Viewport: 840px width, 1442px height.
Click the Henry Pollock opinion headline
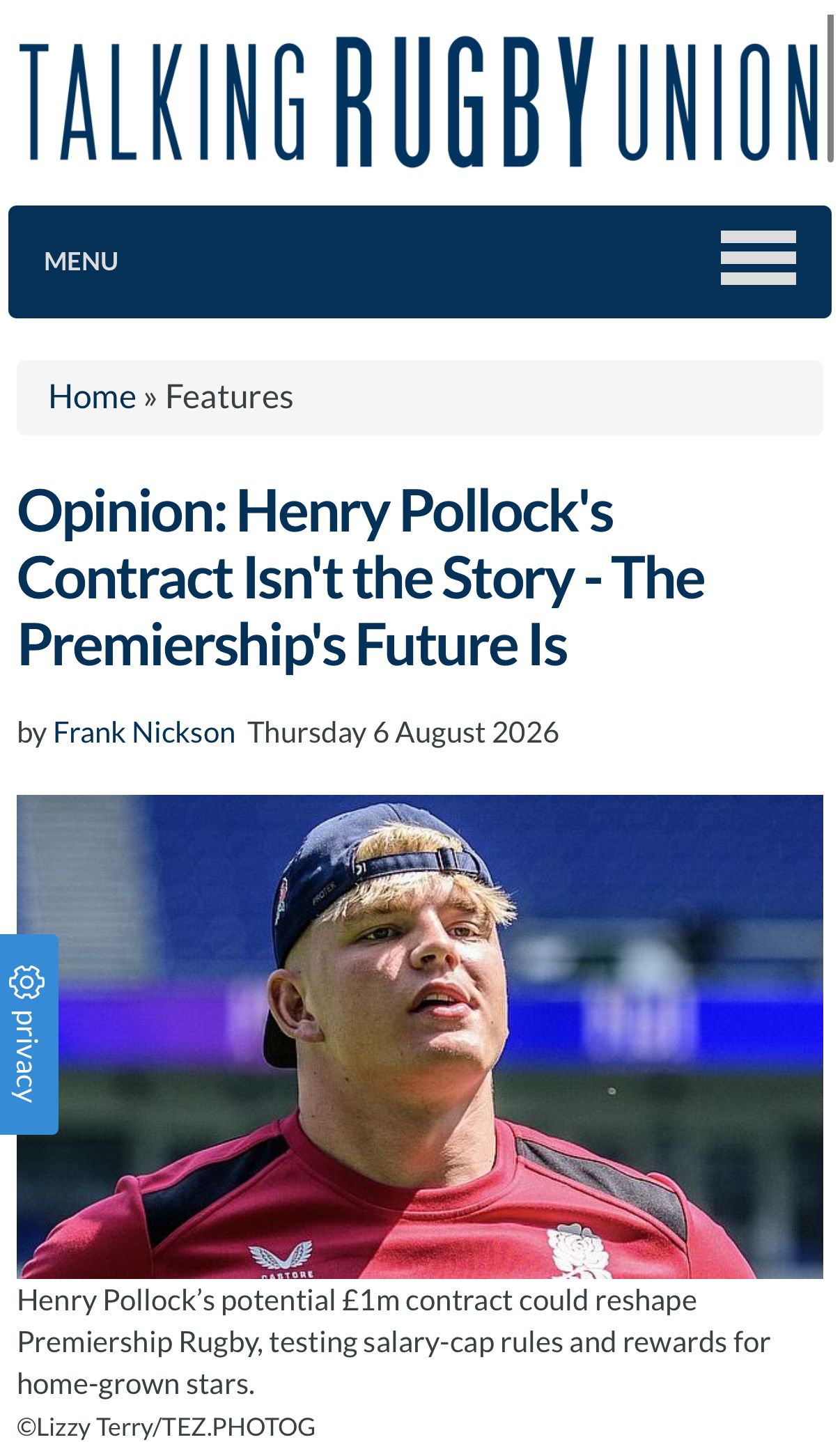click(x=361, y=577)
